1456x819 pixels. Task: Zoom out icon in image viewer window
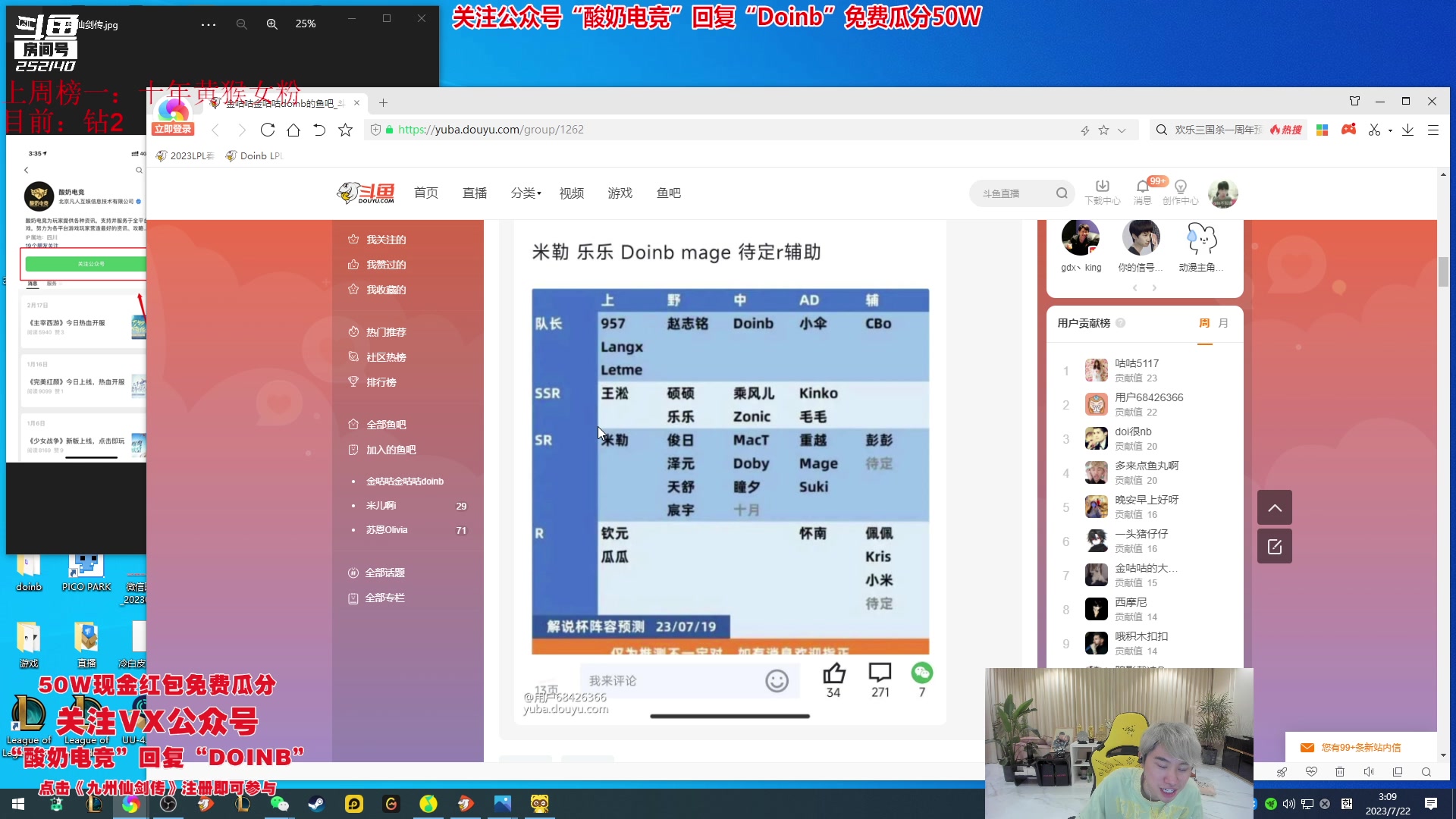[241, 24]
